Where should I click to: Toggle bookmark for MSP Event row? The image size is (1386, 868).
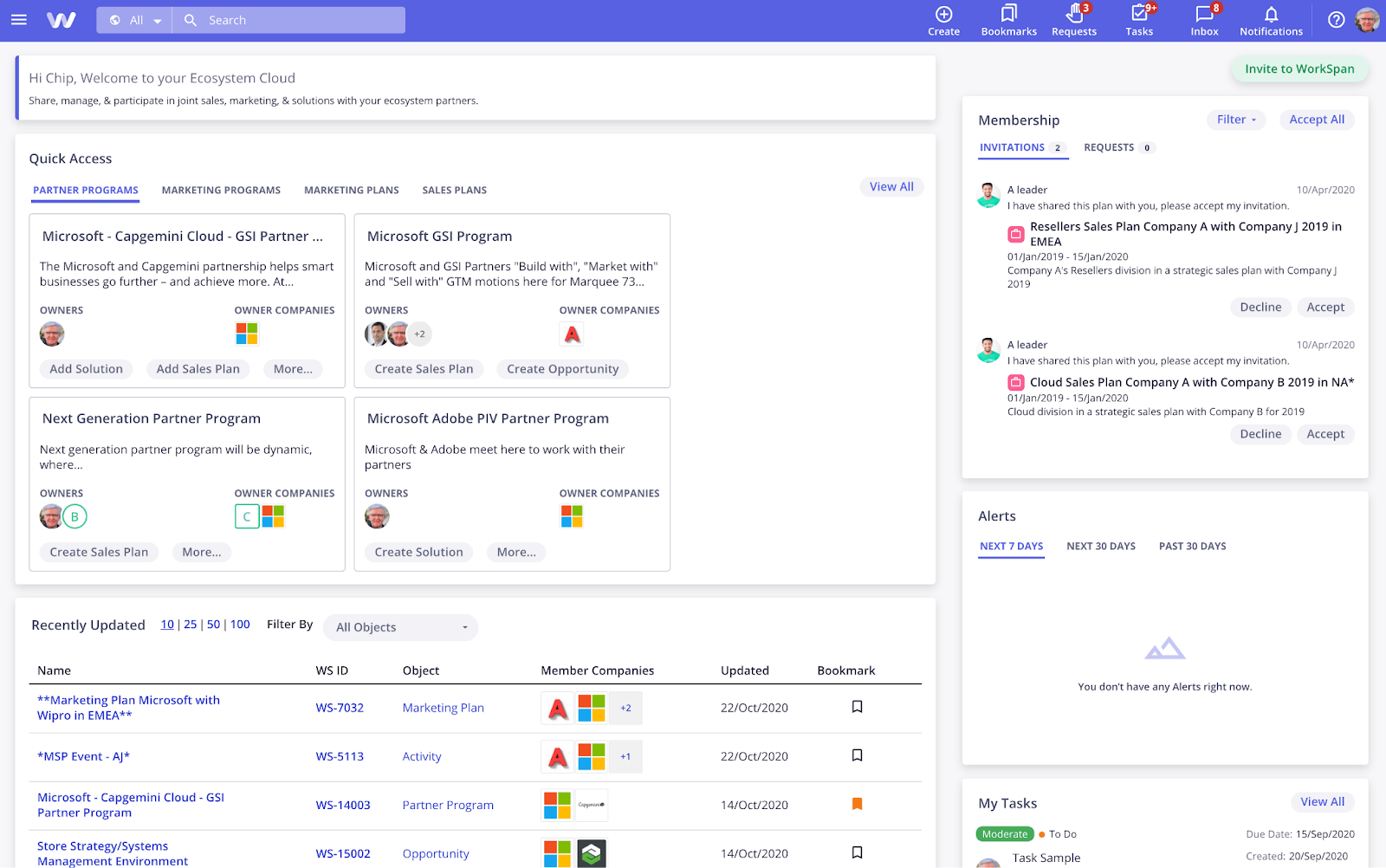pos(857,755)
